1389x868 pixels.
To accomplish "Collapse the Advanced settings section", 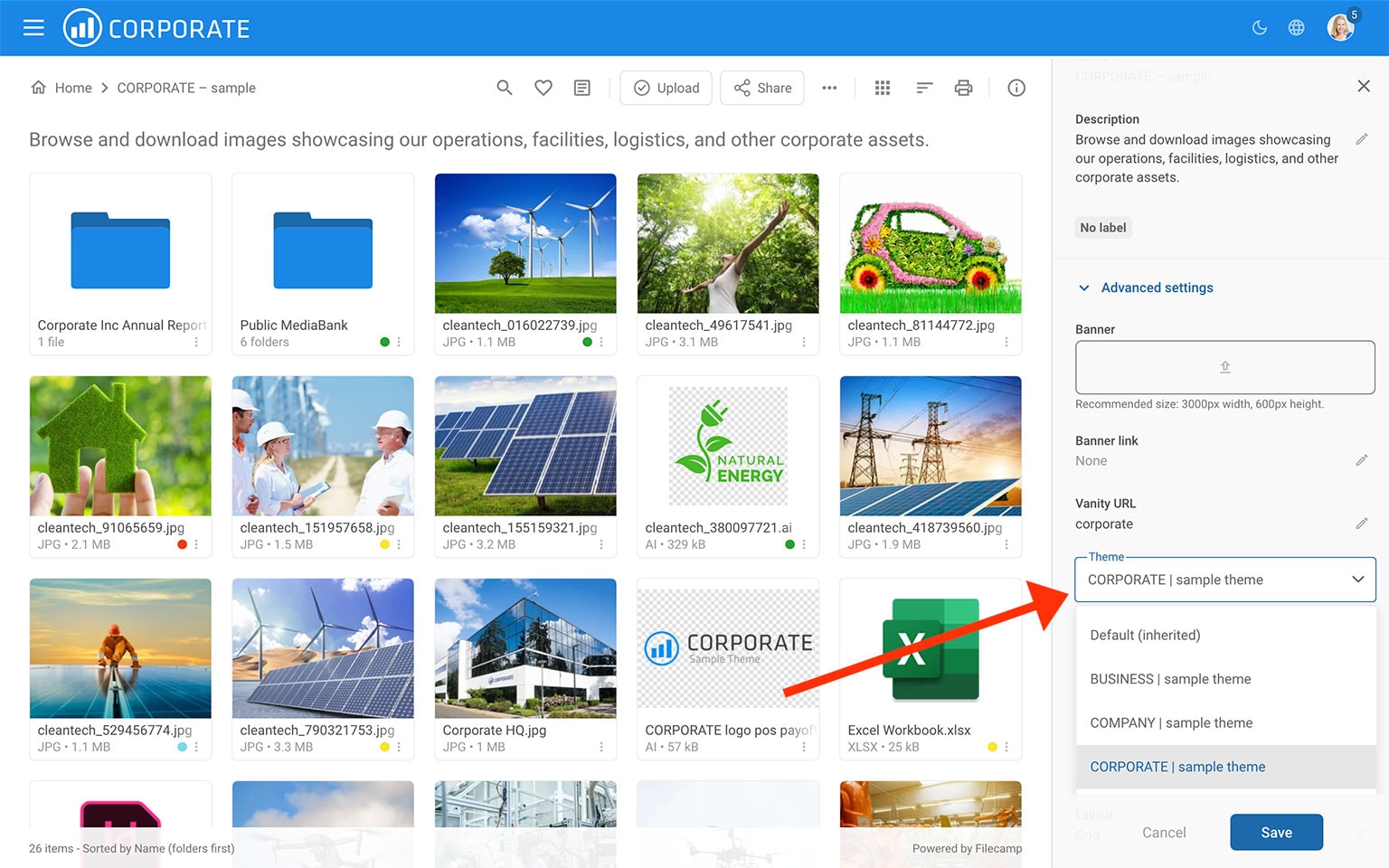I will [1146, 288].
